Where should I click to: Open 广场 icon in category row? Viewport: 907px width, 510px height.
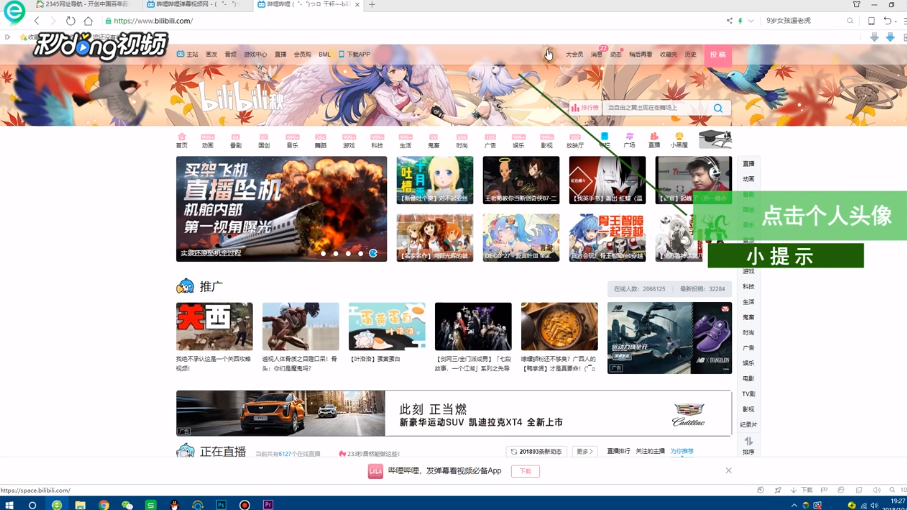[629, 141]
